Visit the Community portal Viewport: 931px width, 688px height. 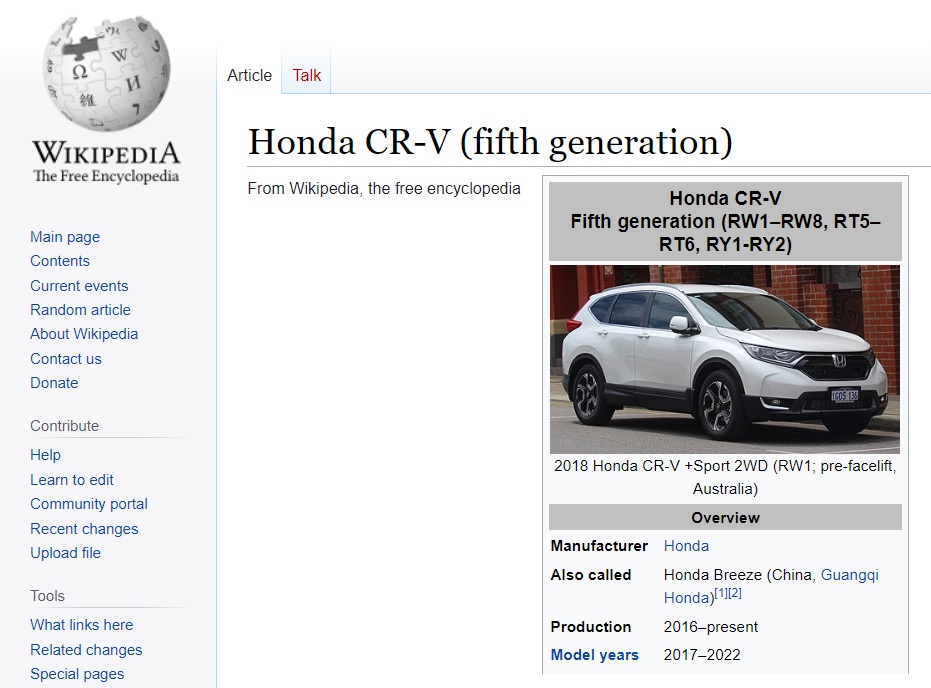click(x=89, y=504)
